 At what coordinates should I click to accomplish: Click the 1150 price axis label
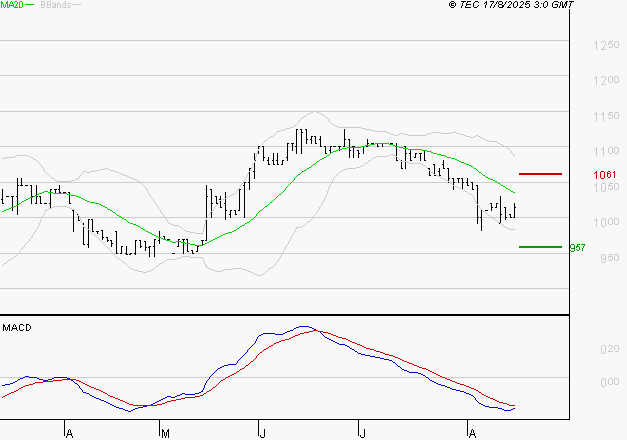[x=604, y=116]
